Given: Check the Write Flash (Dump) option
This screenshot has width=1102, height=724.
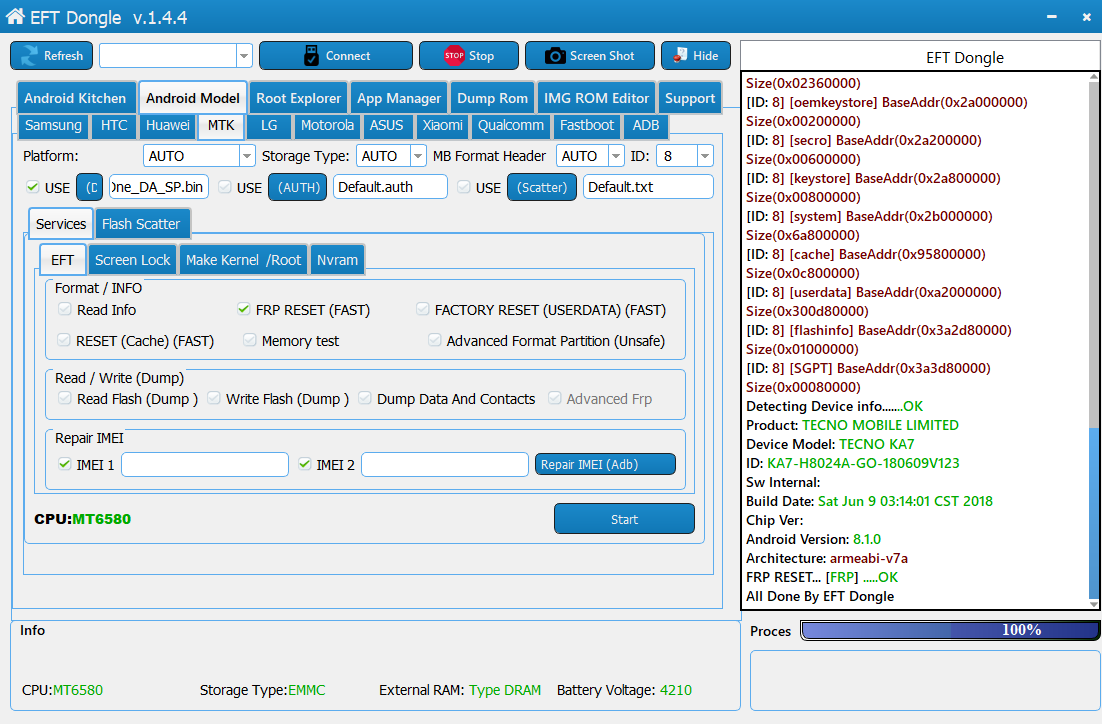Looking at the screenshot, I should [214, 399].
